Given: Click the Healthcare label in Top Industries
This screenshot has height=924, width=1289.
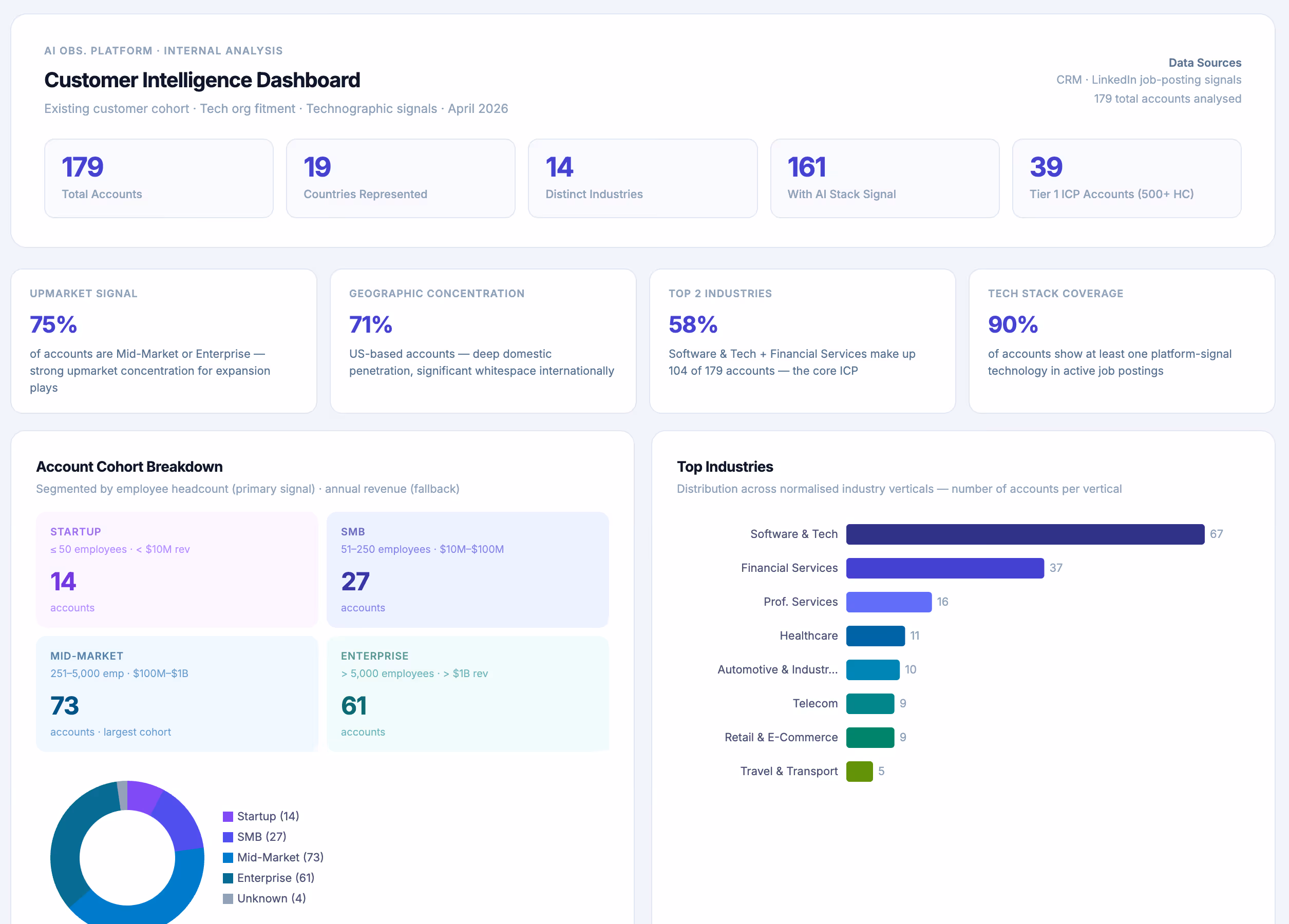Looking at the screenshot, I should (x=809, y=636).
